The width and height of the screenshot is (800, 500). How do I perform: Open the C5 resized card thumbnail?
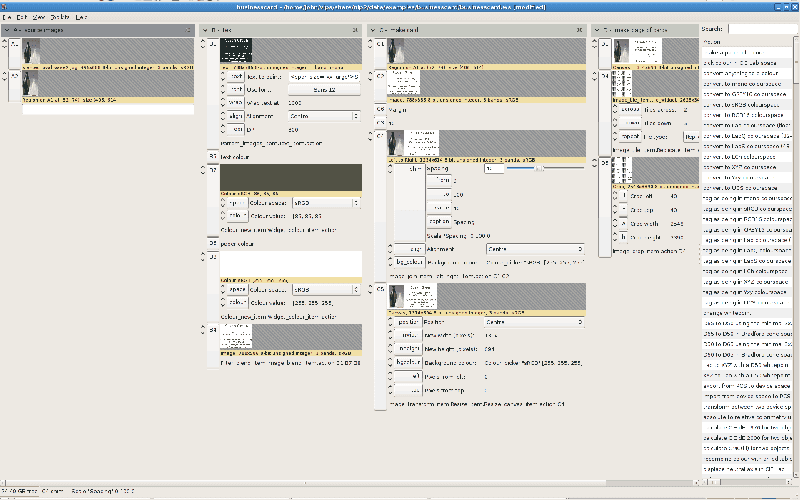click(x=414, y=295)
